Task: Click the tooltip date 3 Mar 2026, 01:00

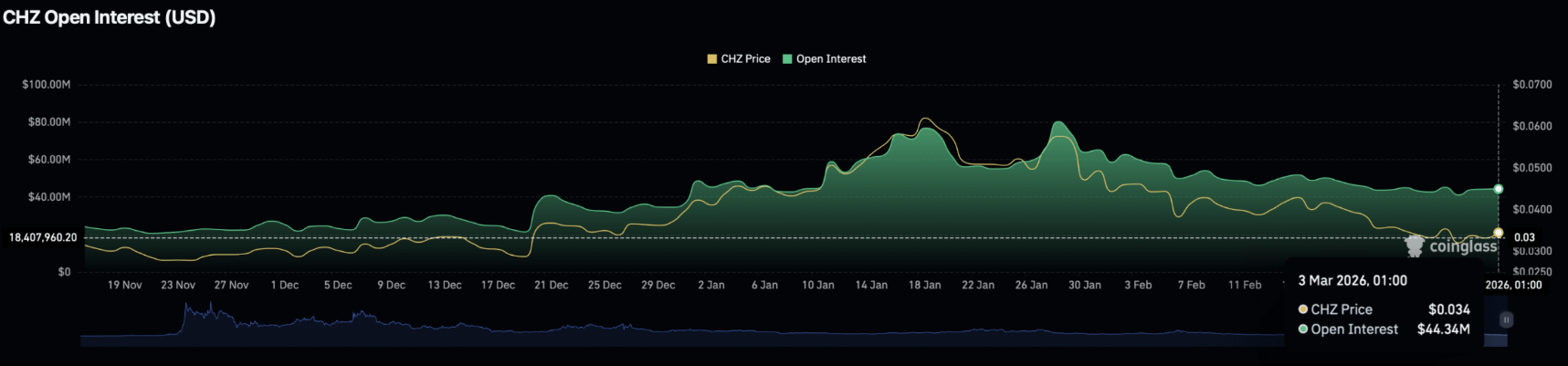Action: [x=1352, y=280]
